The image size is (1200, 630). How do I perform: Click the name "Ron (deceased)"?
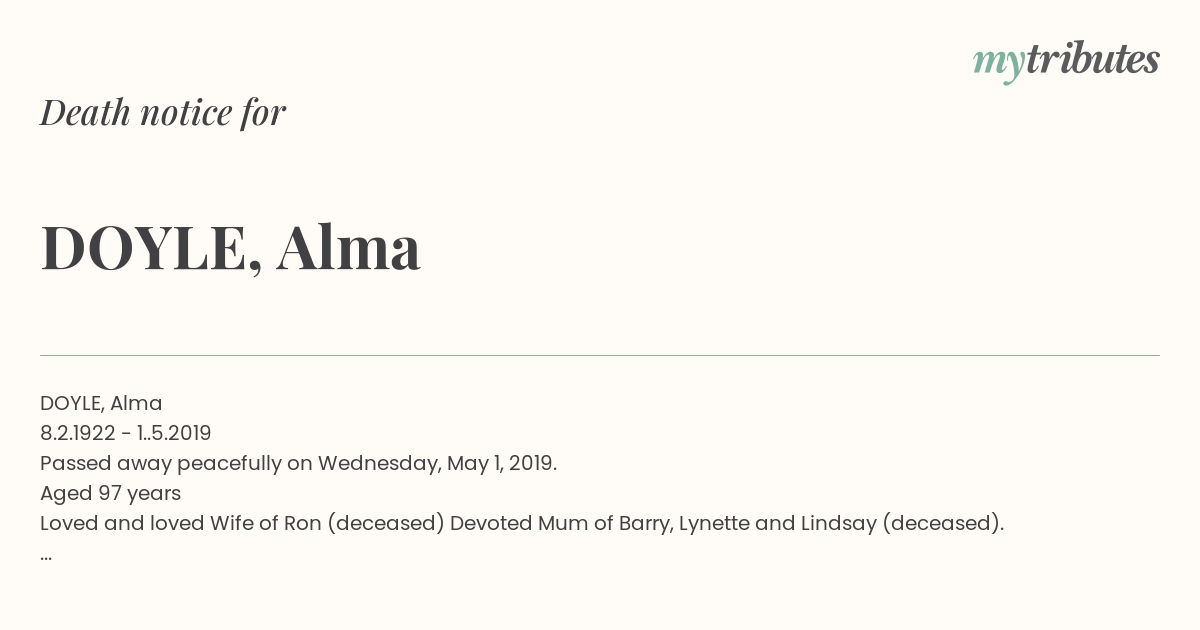click(x=385, y=523)
